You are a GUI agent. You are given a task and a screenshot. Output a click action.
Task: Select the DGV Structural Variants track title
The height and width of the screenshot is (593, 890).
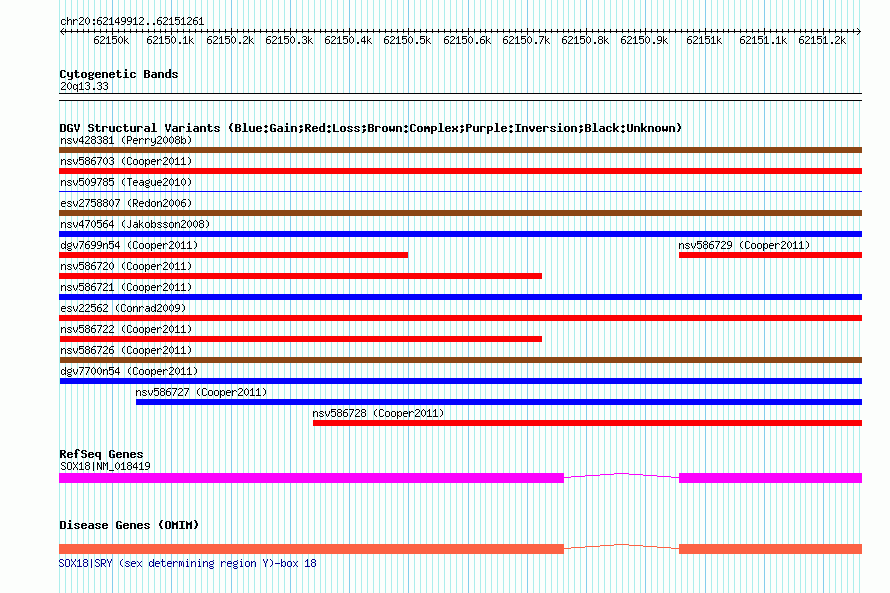click(370, 128)
